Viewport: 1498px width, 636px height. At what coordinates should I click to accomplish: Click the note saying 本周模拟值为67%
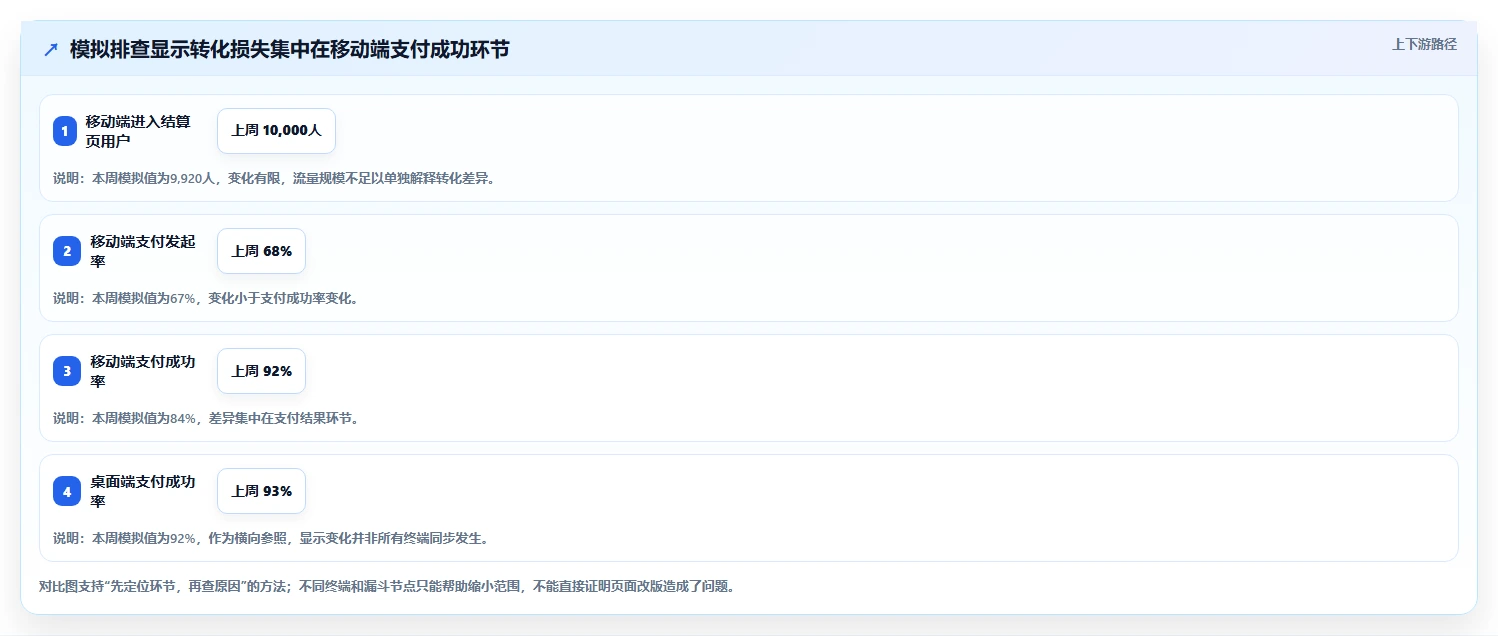pyautogui.click(x=206, y=298)
